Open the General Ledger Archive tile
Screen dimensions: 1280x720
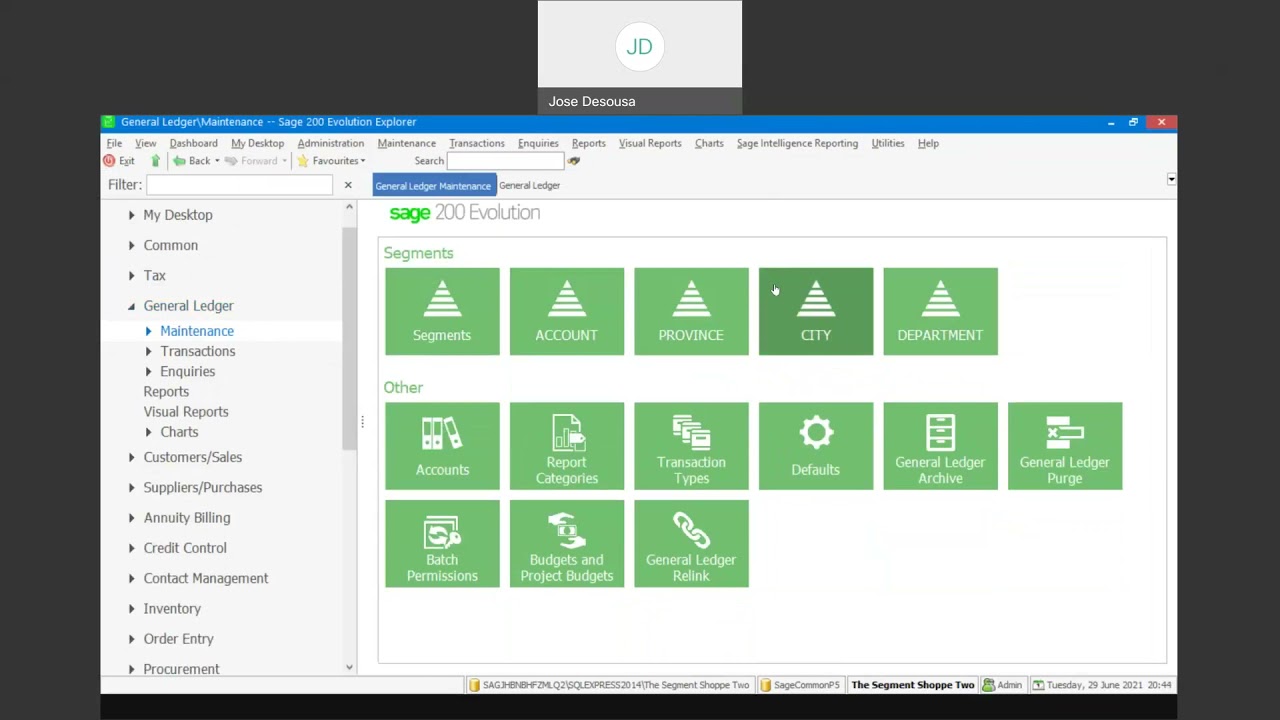click(940, 446)
